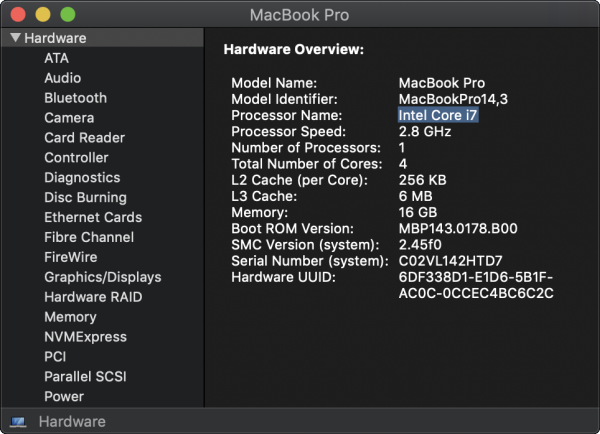Click the Boot ROM value MBP143.0178.B00
The image size is (600, 434).
458,228
